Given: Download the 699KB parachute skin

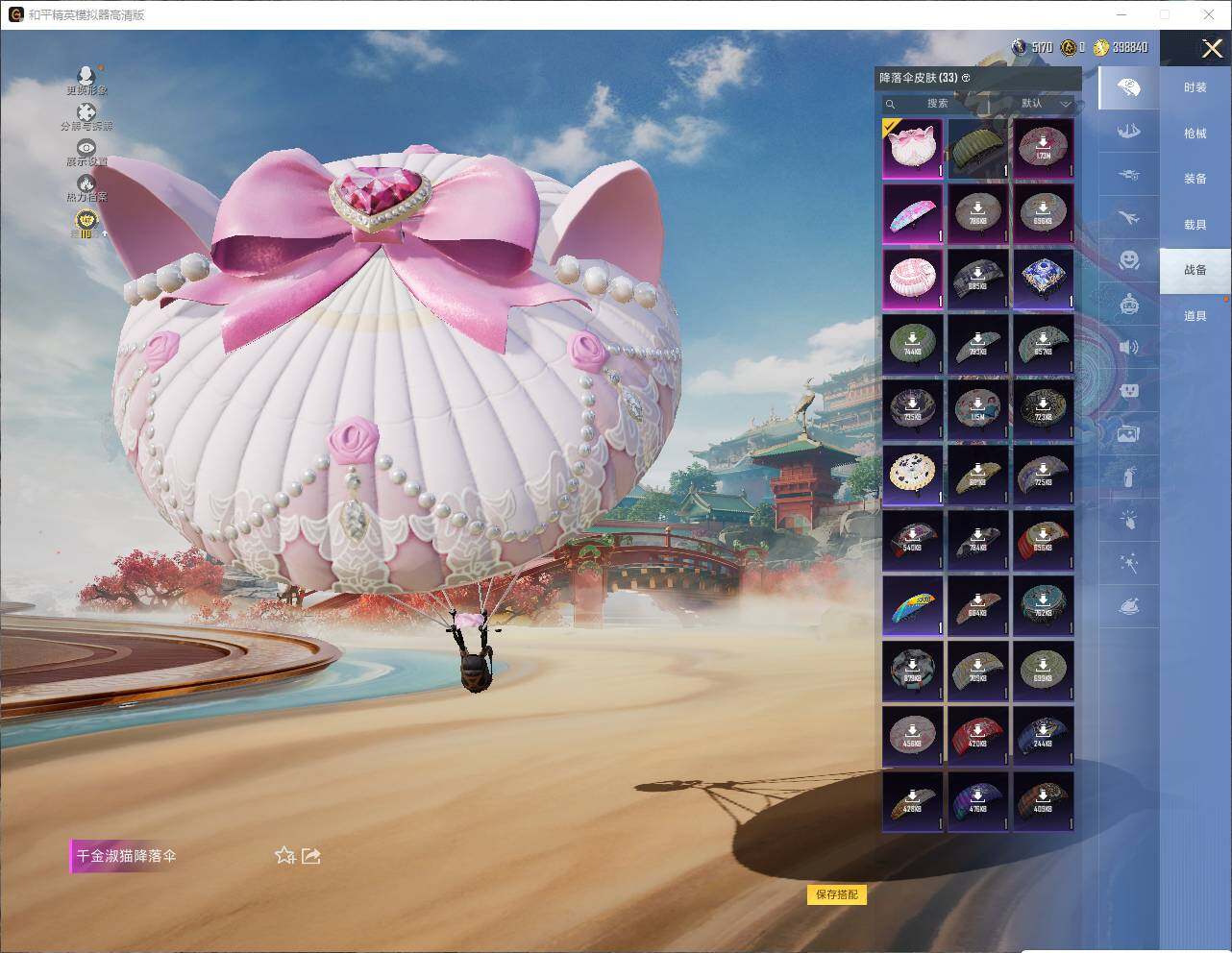Looking at the screenshot, I should tap(1043, 671).
